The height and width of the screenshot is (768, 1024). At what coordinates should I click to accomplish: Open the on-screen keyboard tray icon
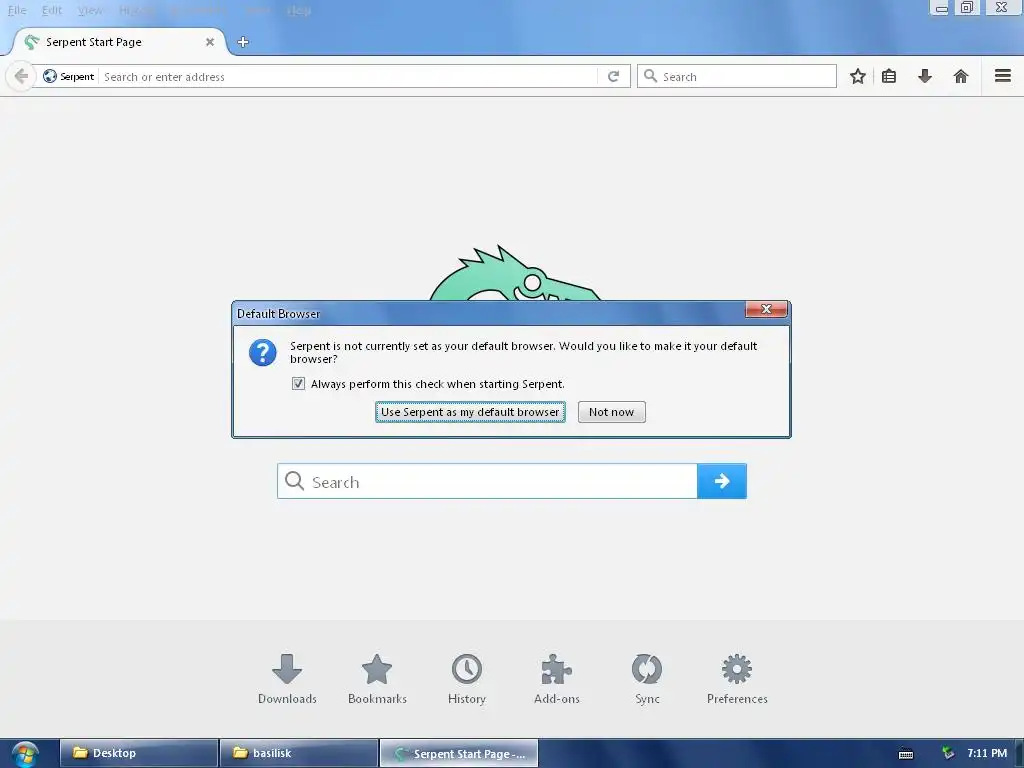pyautogui.click(x=906, y=754)
